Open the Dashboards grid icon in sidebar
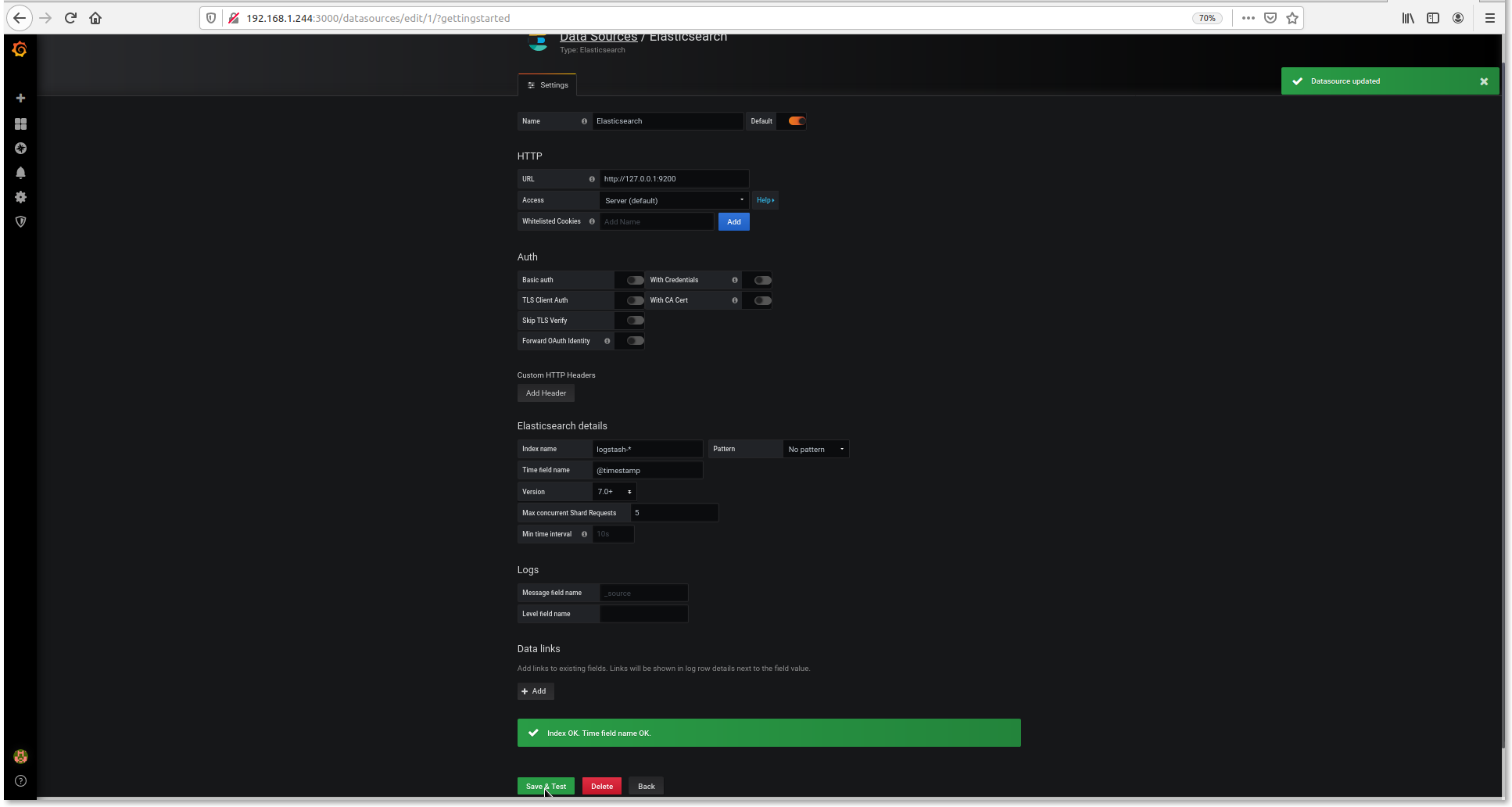This screenshot has width=1512, height=807. pyautogui.click(x=20, y=124)
